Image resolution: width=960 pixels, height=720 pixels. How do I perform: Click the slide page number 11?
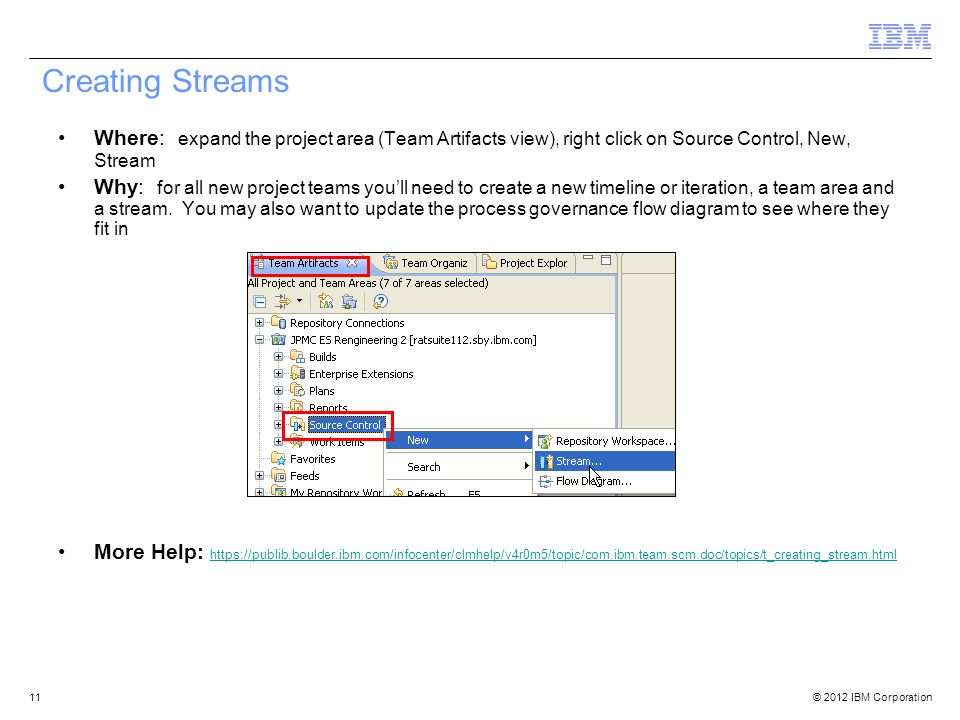click(35, 697)
